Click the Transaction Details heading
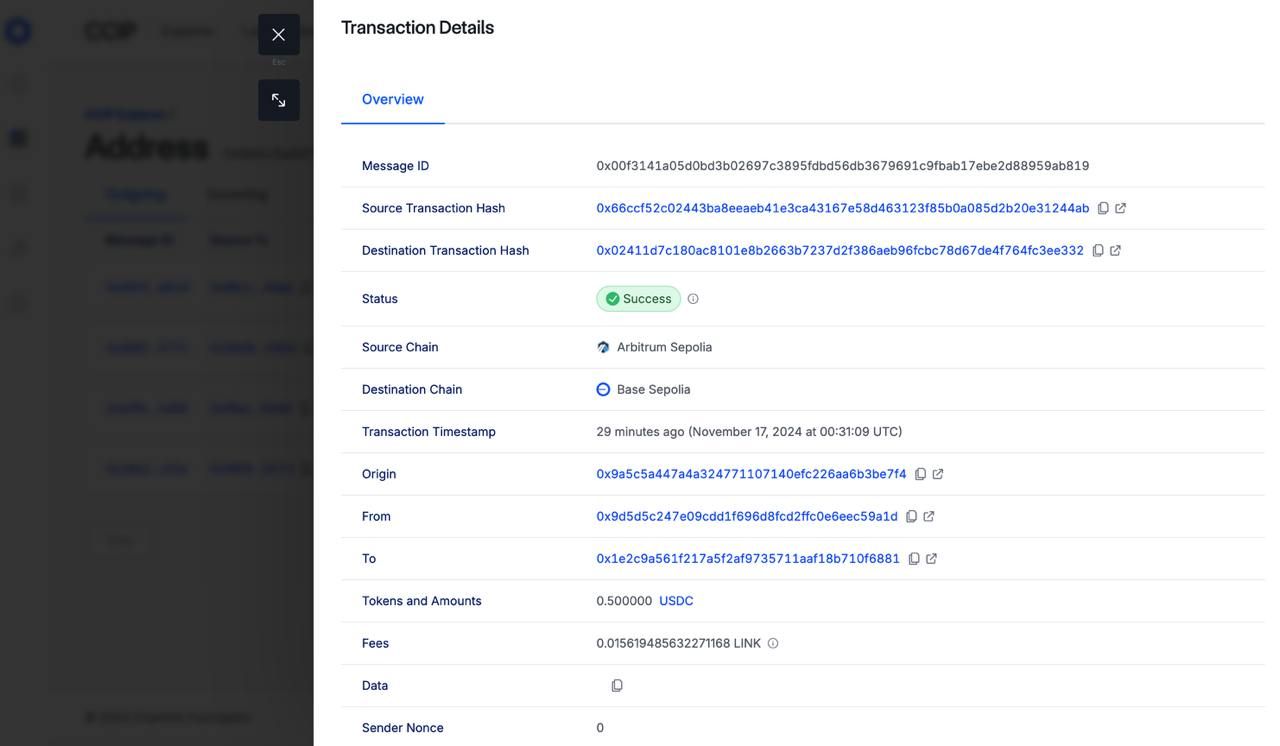Image resolution: width=1280 pixels, height=746 pixels. [x=418, y=28]
